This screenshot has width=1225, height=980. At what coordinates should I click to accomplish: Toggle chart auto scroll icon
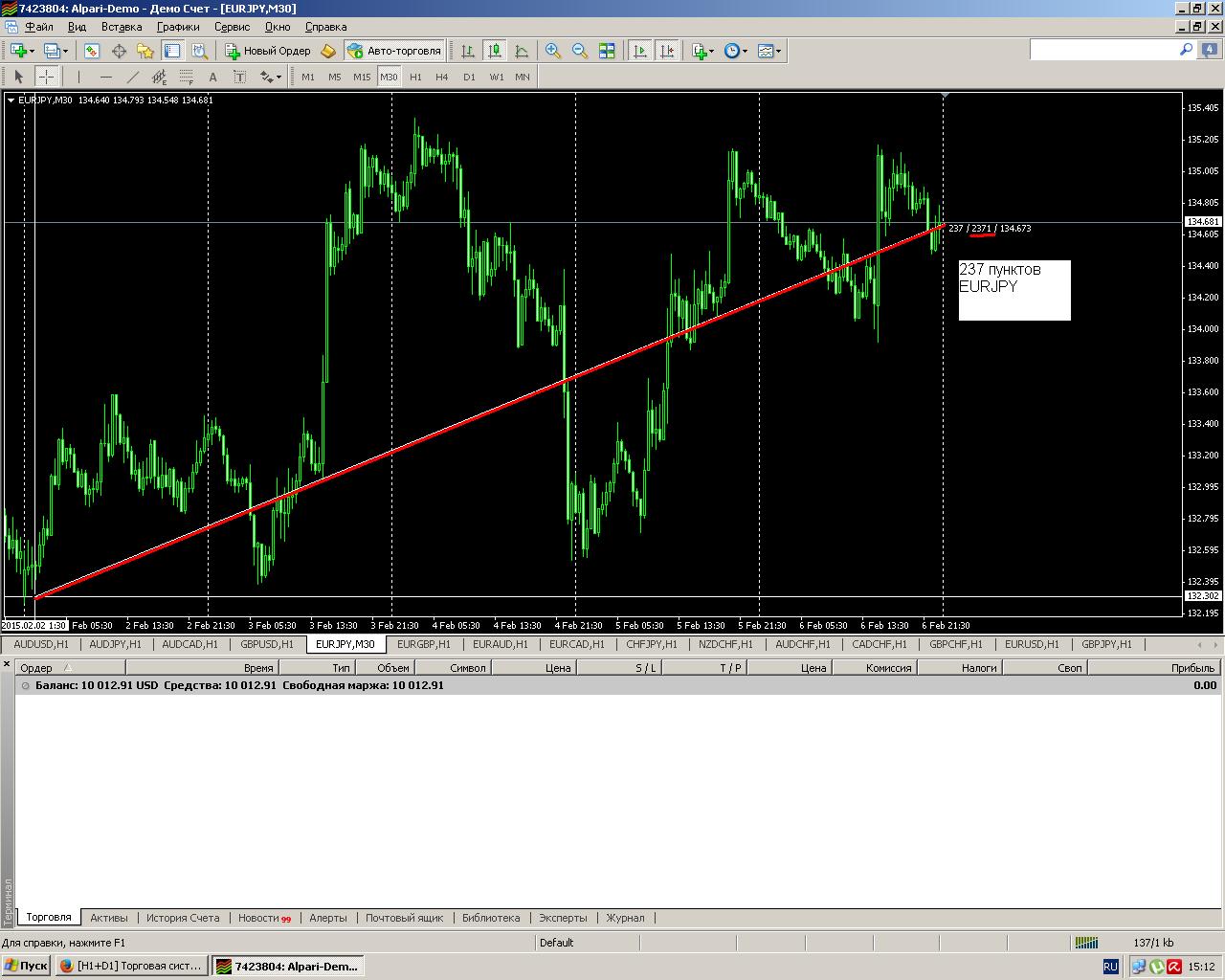pyautogui.click(x=639, y=51)
